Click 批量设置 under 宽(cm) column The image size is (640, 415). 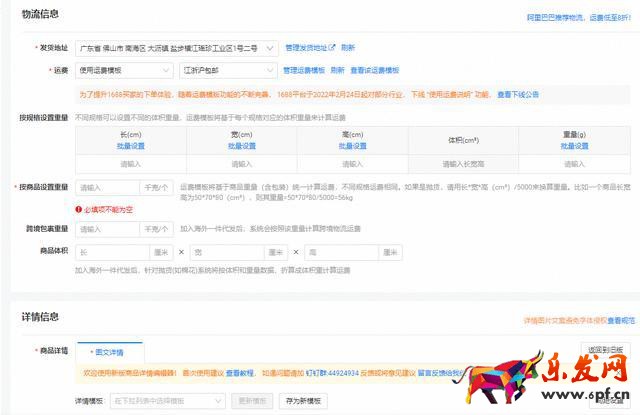point(242,146)
